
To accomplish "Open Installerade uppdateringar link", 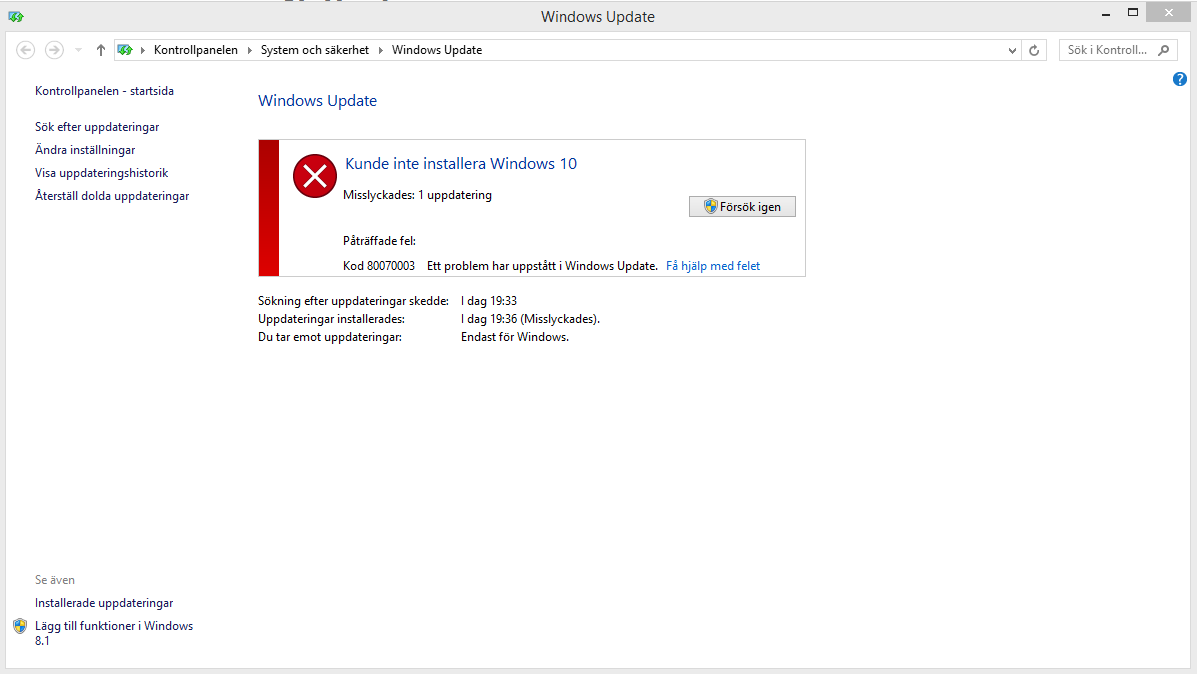I will [104, 603].
